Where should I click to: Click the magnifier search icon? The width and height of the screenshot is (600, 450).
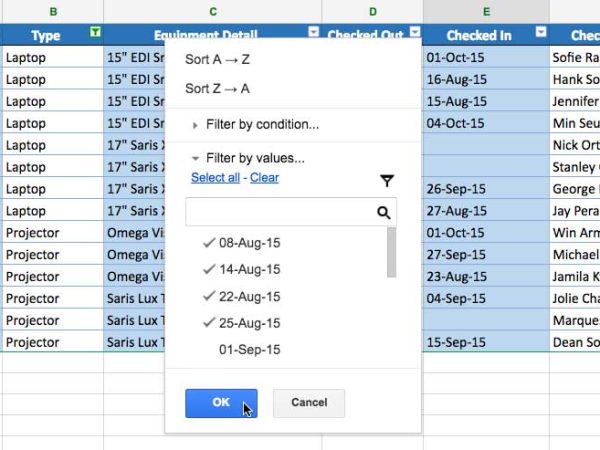(383, 213)
